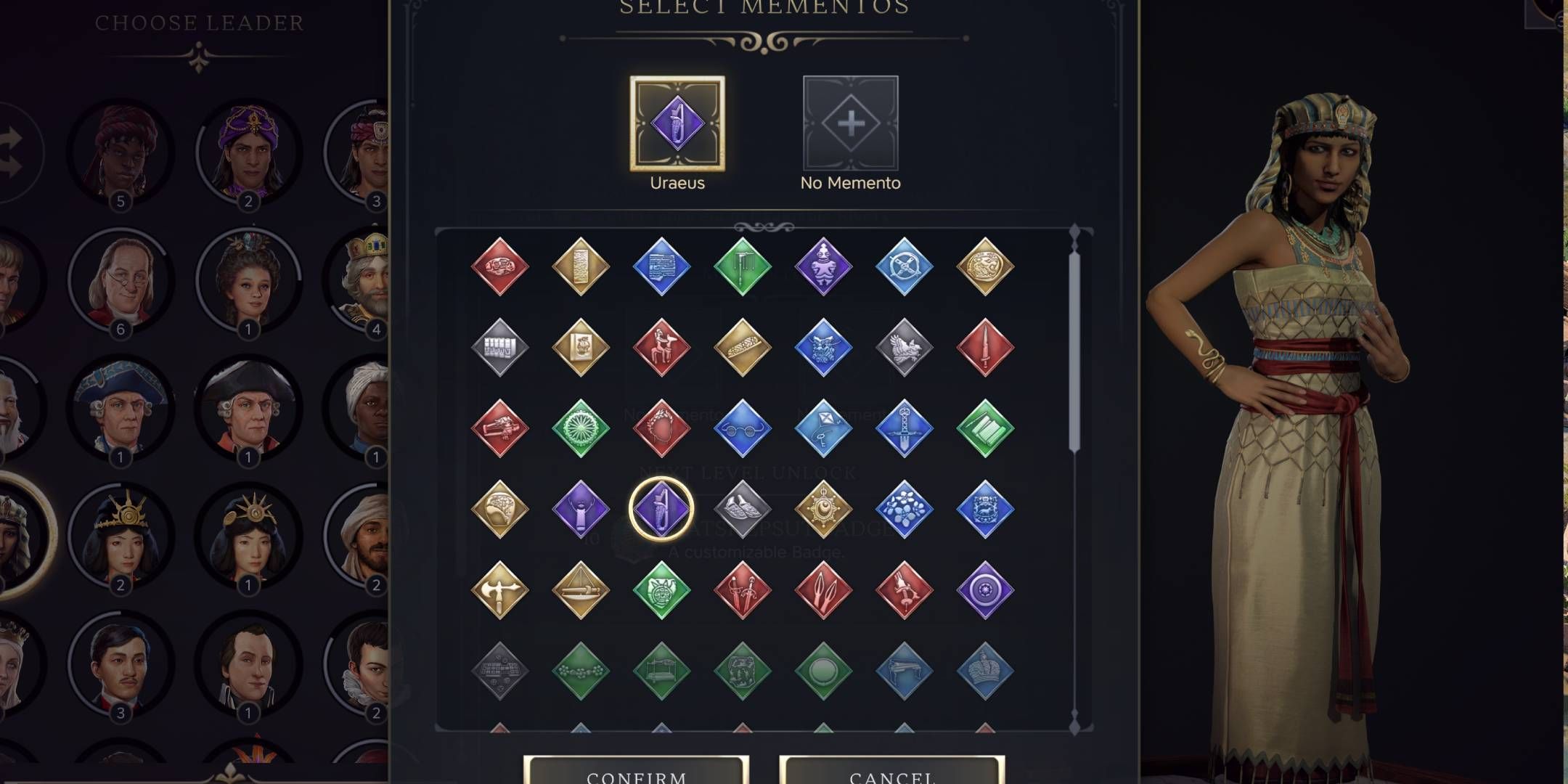Select the red laurel wreath memento
Image resolution: width=1568 pixels, height=784 pixels.
coord(661,428)
